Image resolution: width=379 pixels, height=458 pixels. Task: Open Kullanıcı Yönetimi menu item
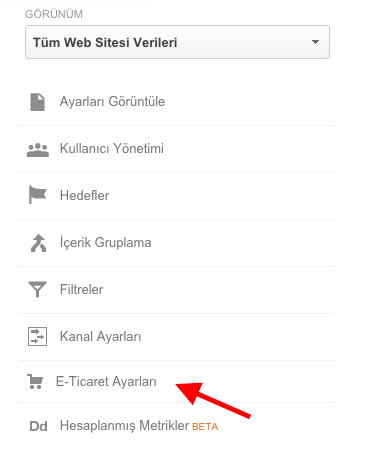pyautogui.click(x=177, y=149)
